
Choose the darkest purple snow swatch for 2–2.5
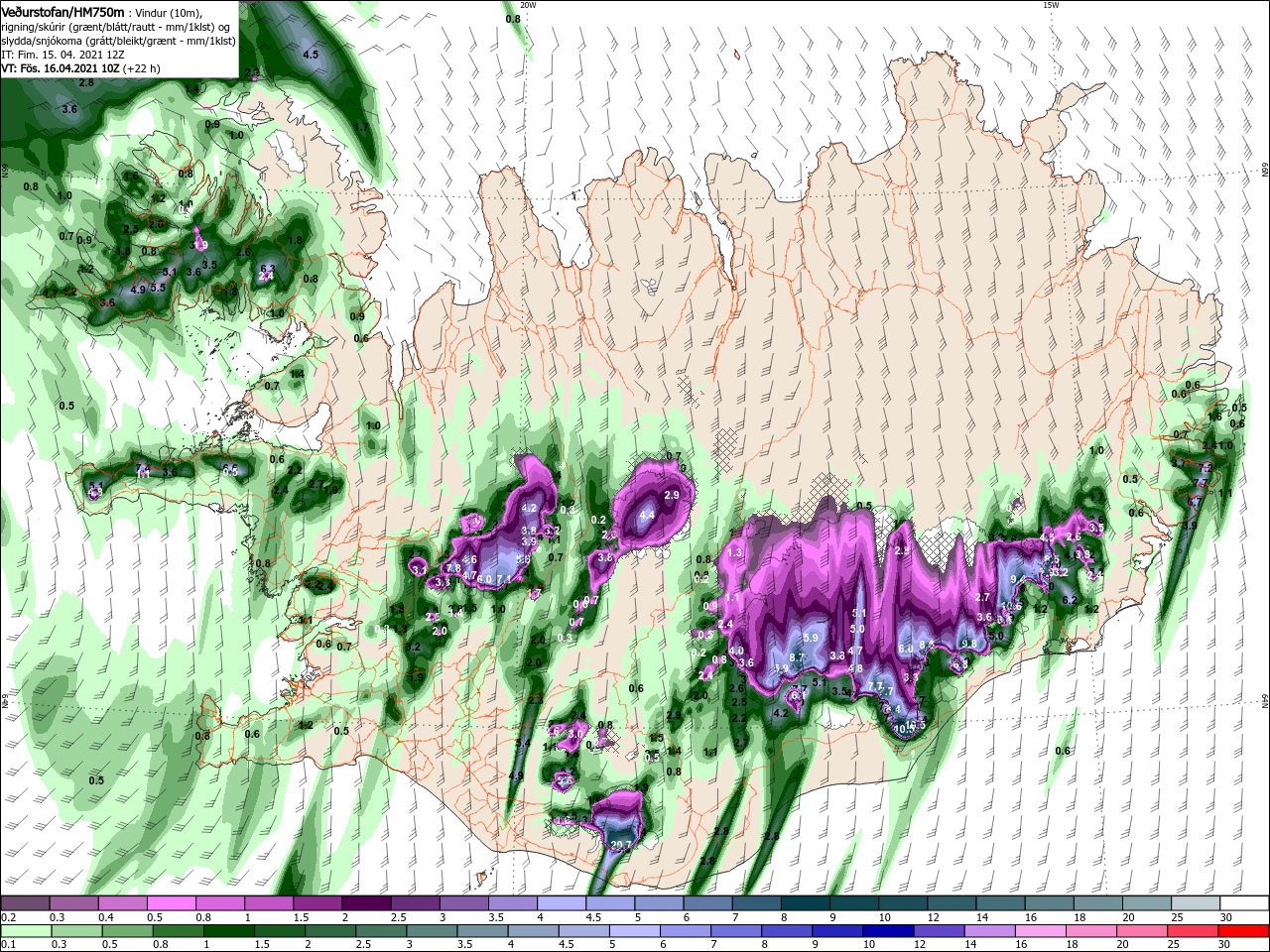pyautogui.click(x=366, y=902)
